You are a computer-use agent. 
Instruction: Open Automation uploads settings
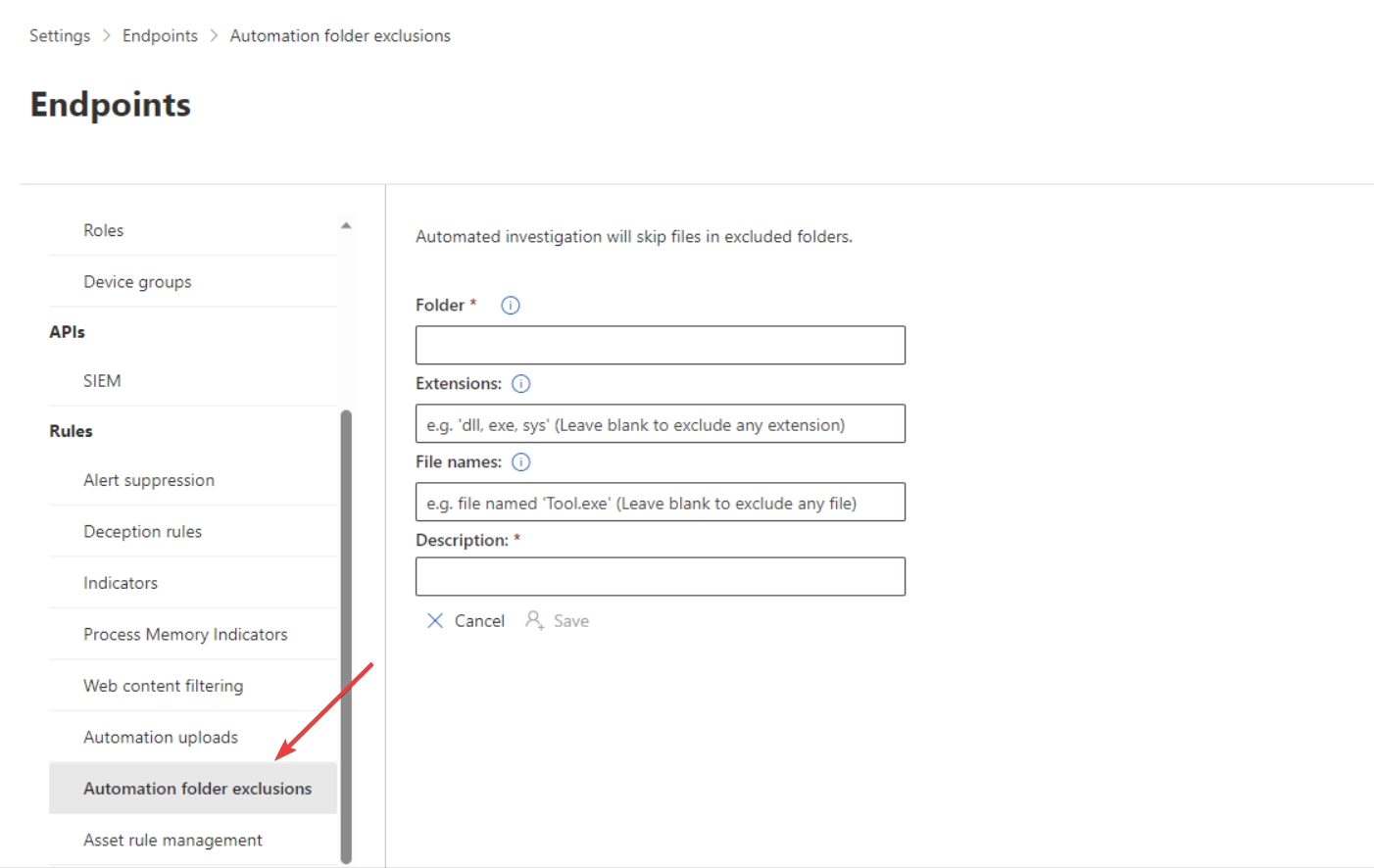(x=161, y=737)
